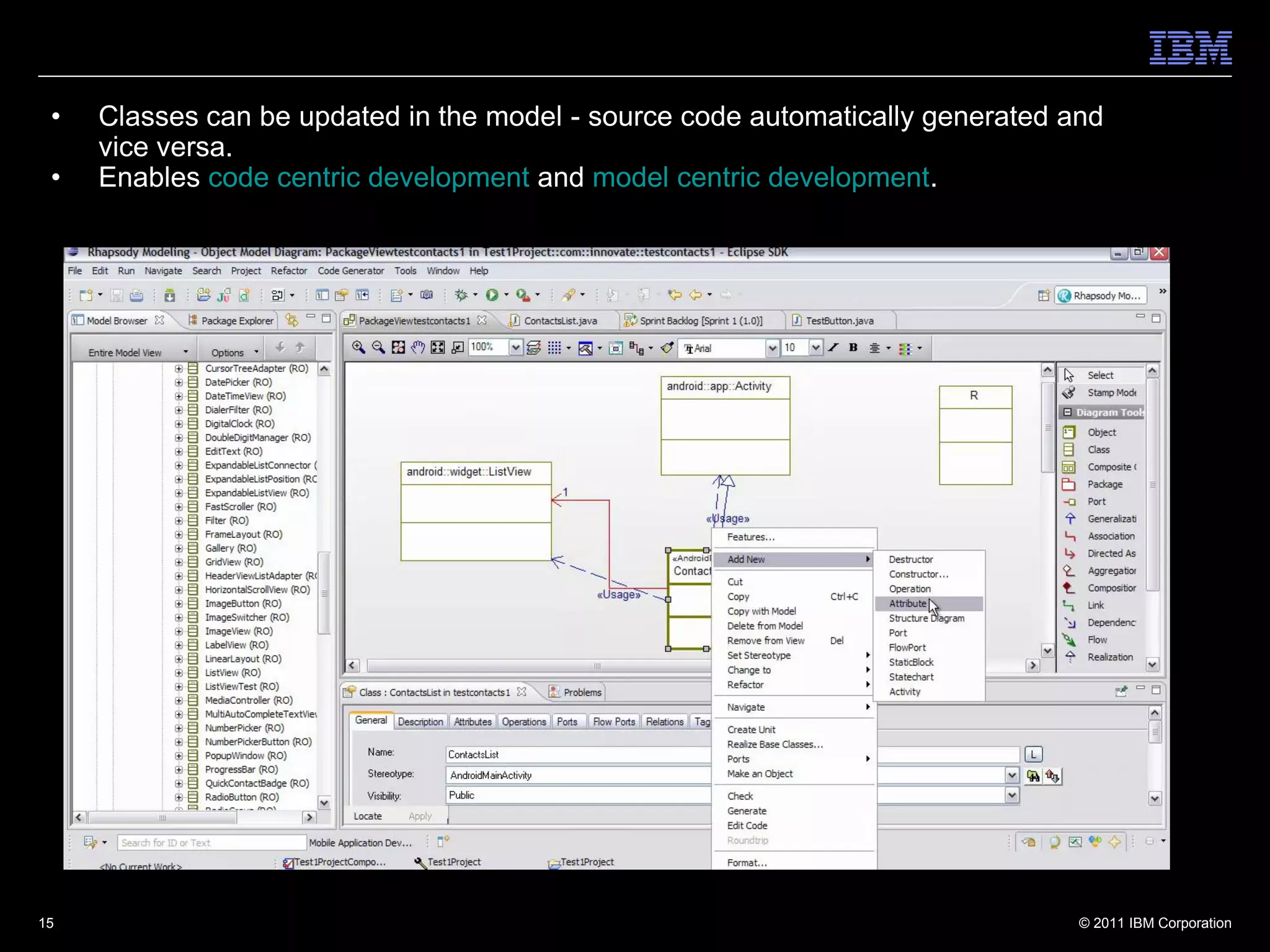Collapse the Diagram Tools palette section
The width and height of the screenshot is (1270, 952).
click(x=1068, y=412)
